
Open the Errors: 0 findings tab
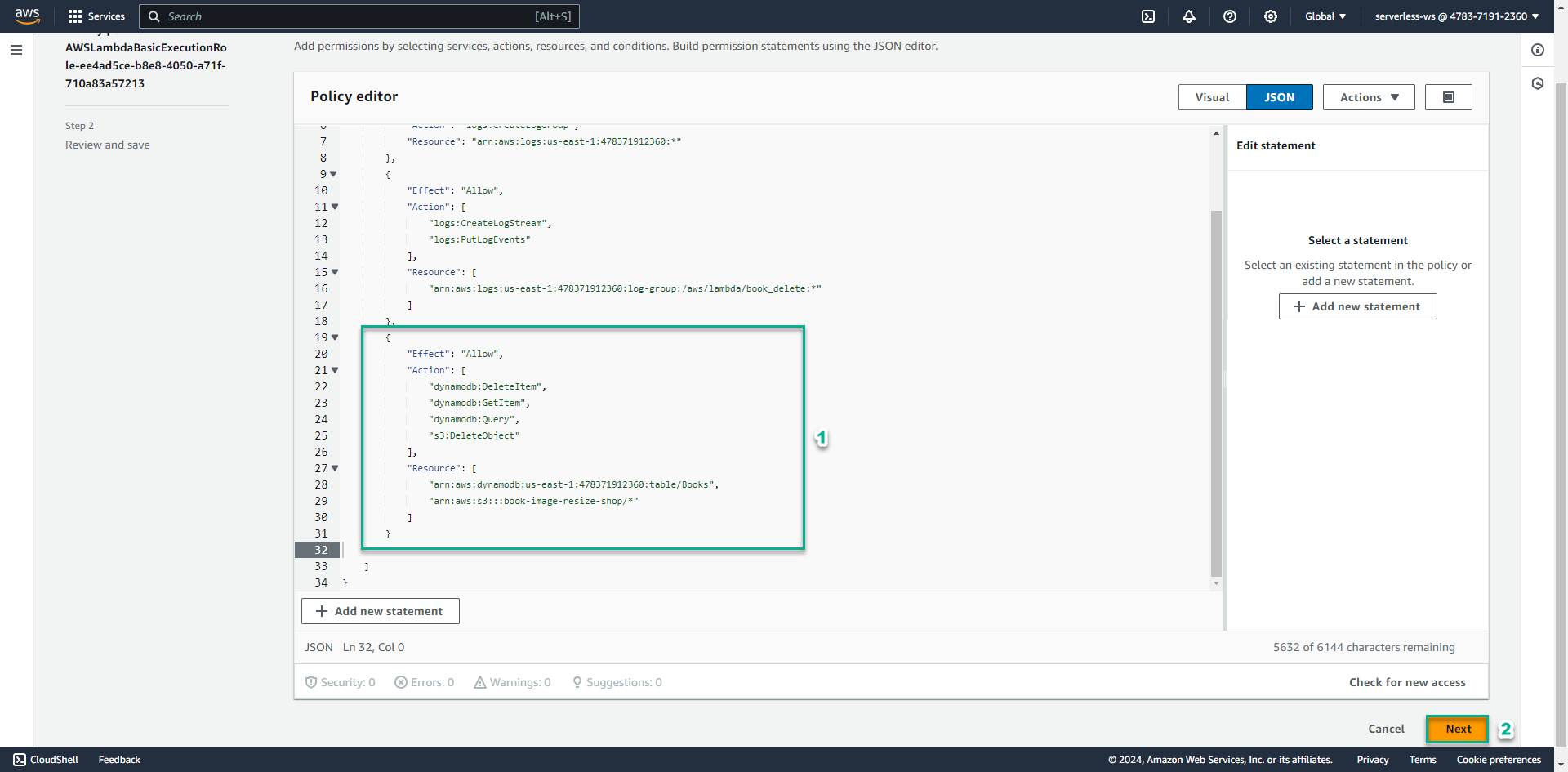424,682
